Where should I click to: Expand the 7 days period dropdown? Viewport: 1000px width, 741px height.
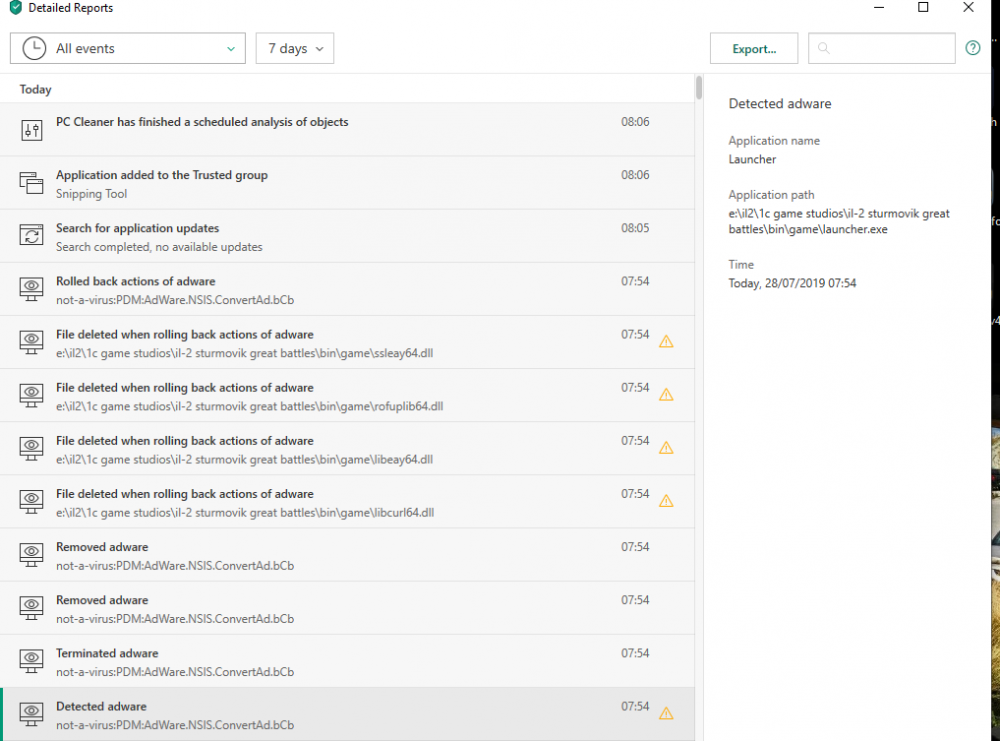[x=295, y=48]
